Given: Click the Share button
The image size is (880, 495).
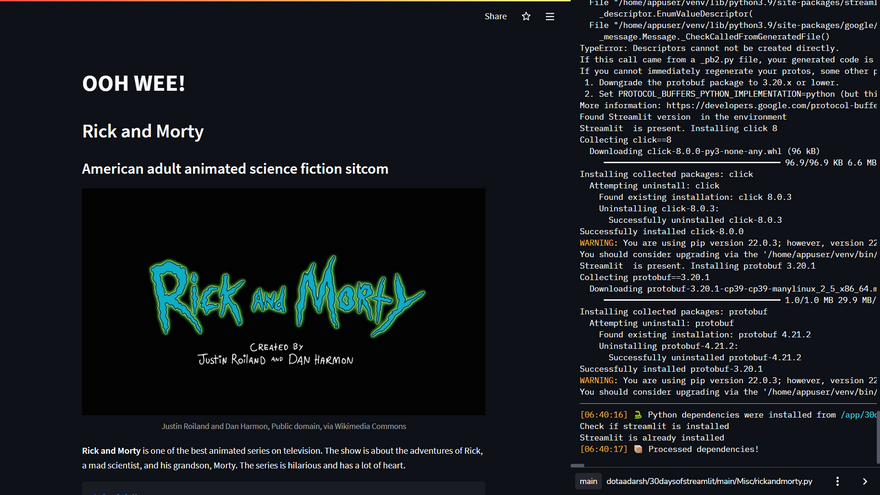Looking at the screenshot, I should tap(495, 16).
